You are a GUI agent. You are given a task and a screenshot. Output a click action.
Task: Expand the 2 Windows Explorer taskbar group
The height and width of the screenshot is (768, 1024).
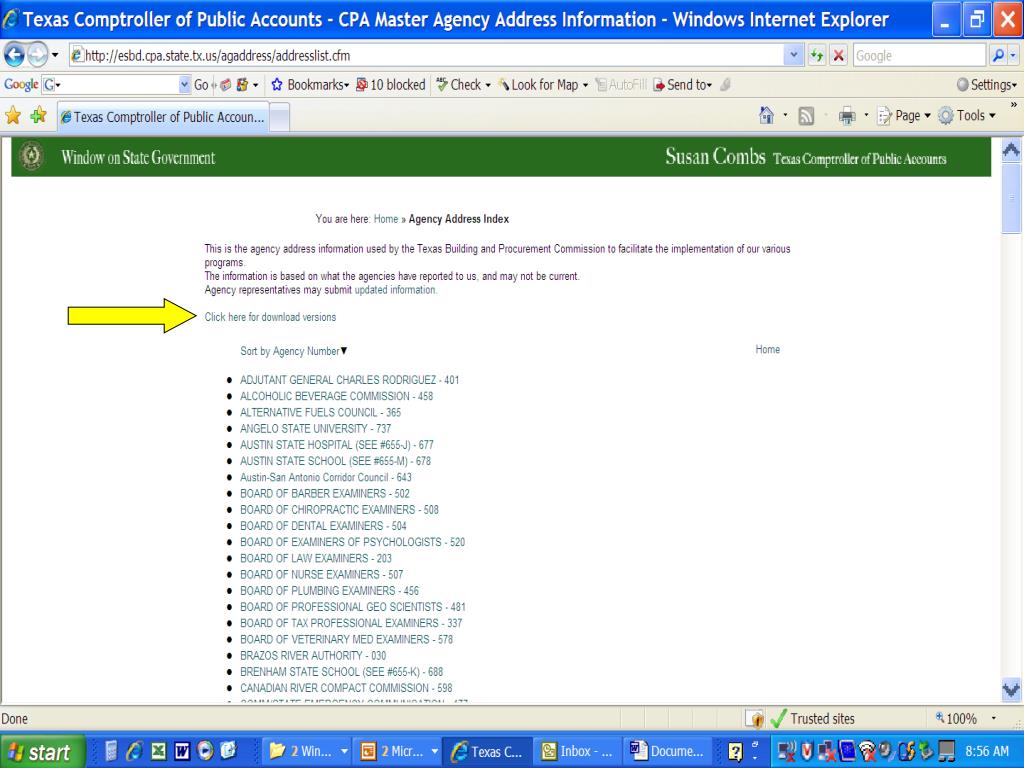[x=307, y=752]
